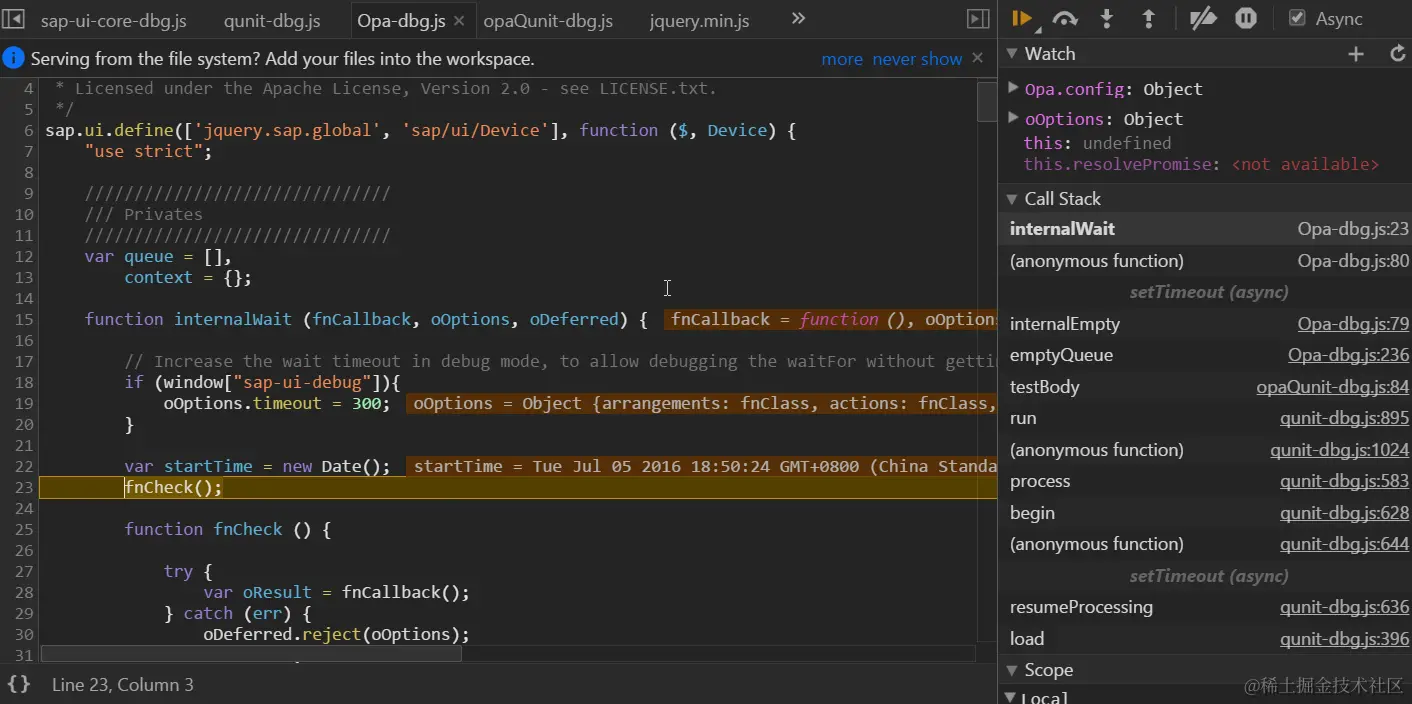Collapse the Scope section

[1012, 670]
